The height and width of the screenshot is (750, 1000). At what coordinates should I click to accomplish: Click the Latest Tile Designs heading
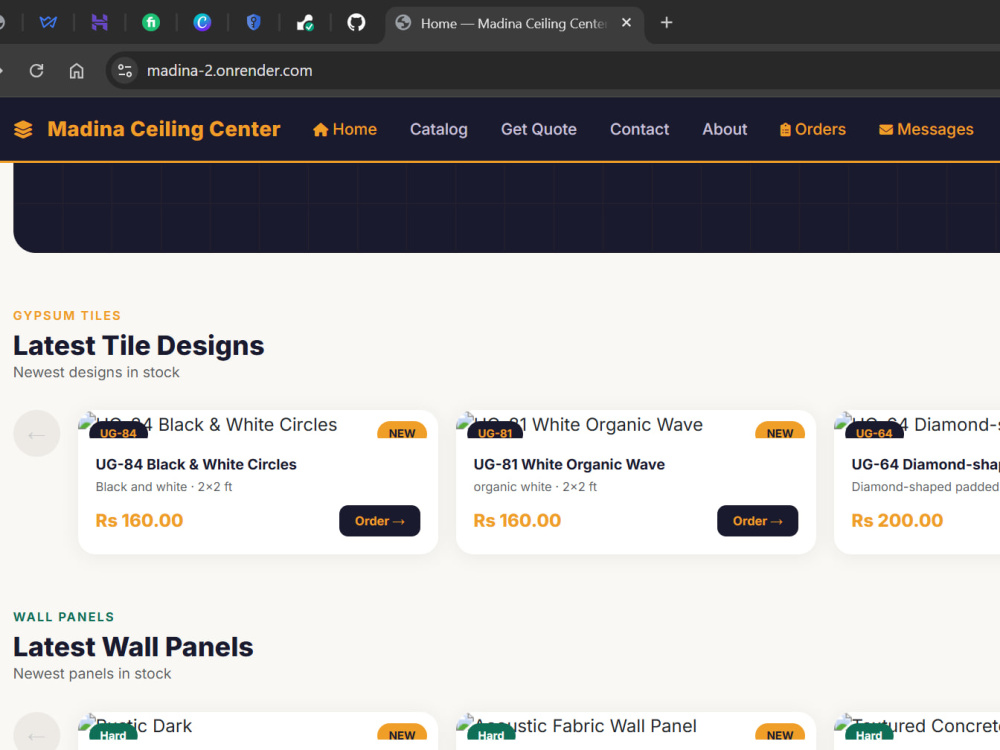(x=138, y=346)
